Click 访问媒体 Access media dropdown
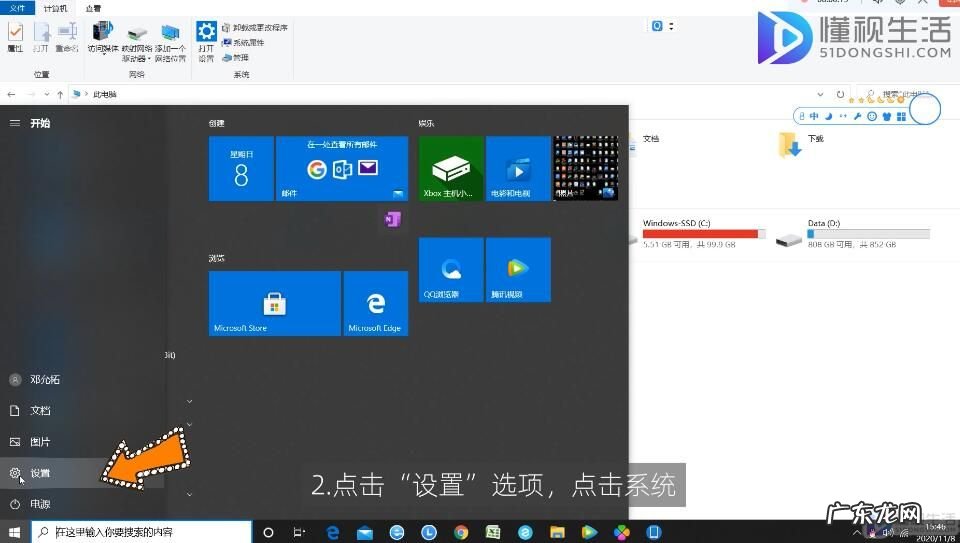This screenshot has height=543, width=960. tap(103, 38)
